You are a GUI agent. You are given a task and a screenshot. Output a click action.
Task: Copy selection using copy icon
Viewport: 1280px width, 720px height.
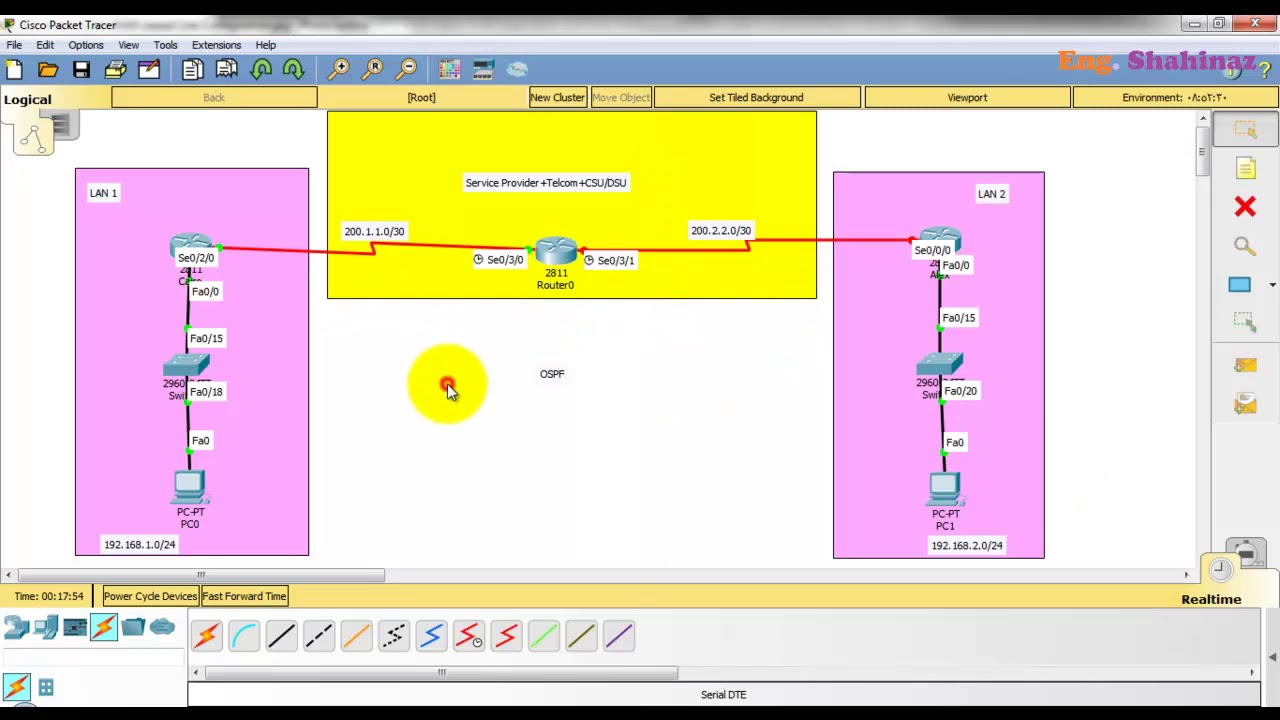193,69
